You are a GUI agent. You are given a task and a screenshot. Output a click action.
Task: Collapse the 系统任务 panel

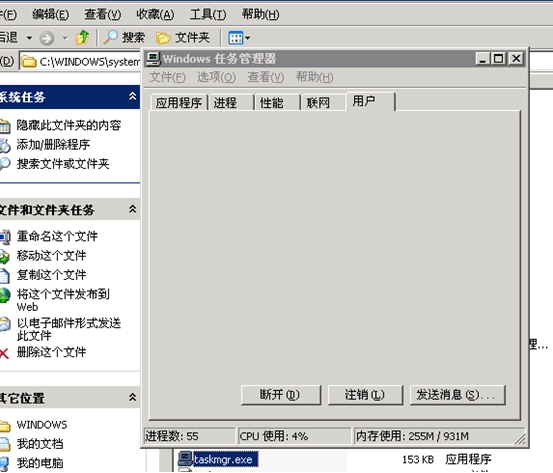pyautogui.click(x=133, y=96)
